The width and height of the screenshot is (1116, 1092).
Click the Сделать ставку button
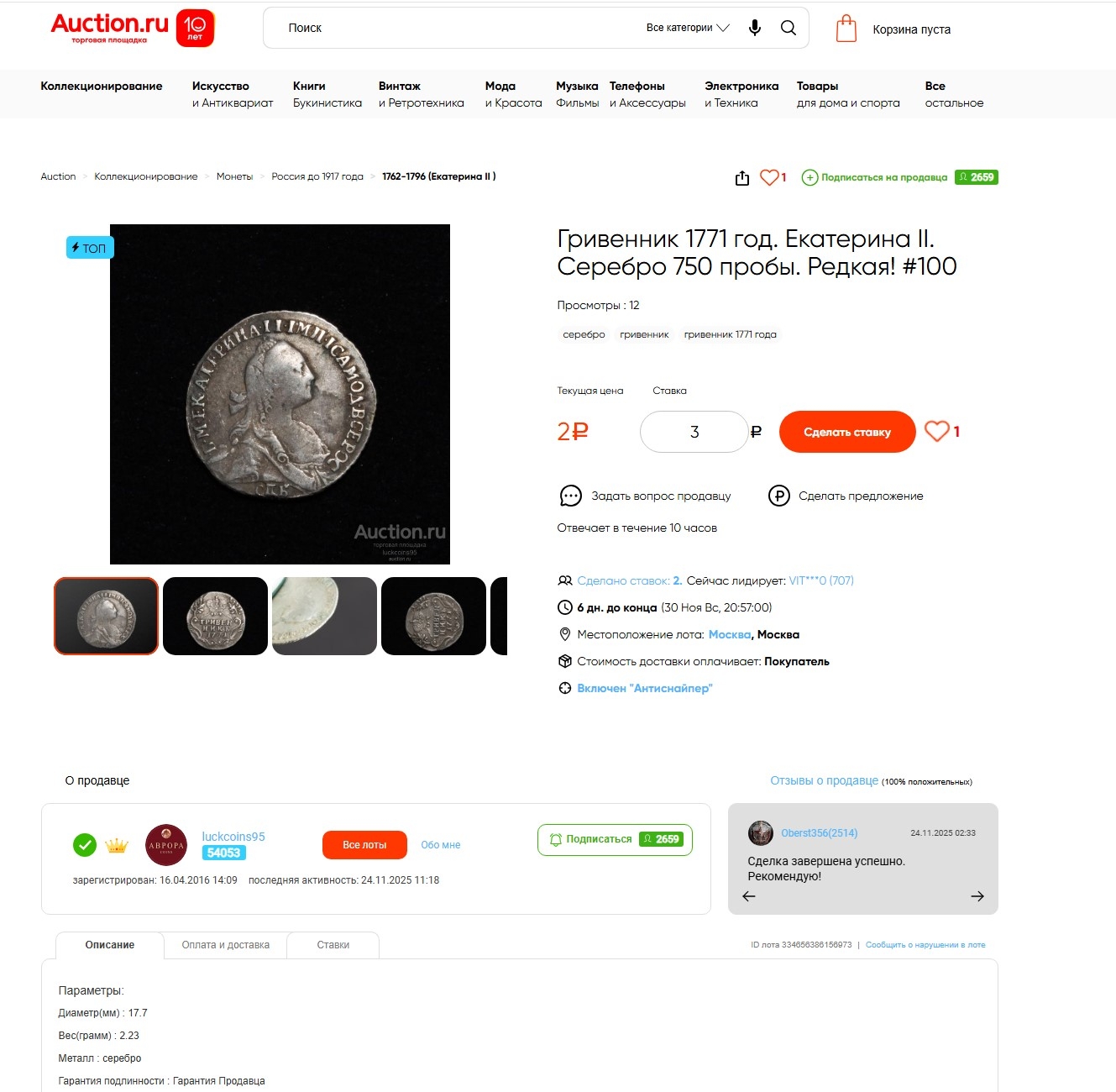click(847, 432)
